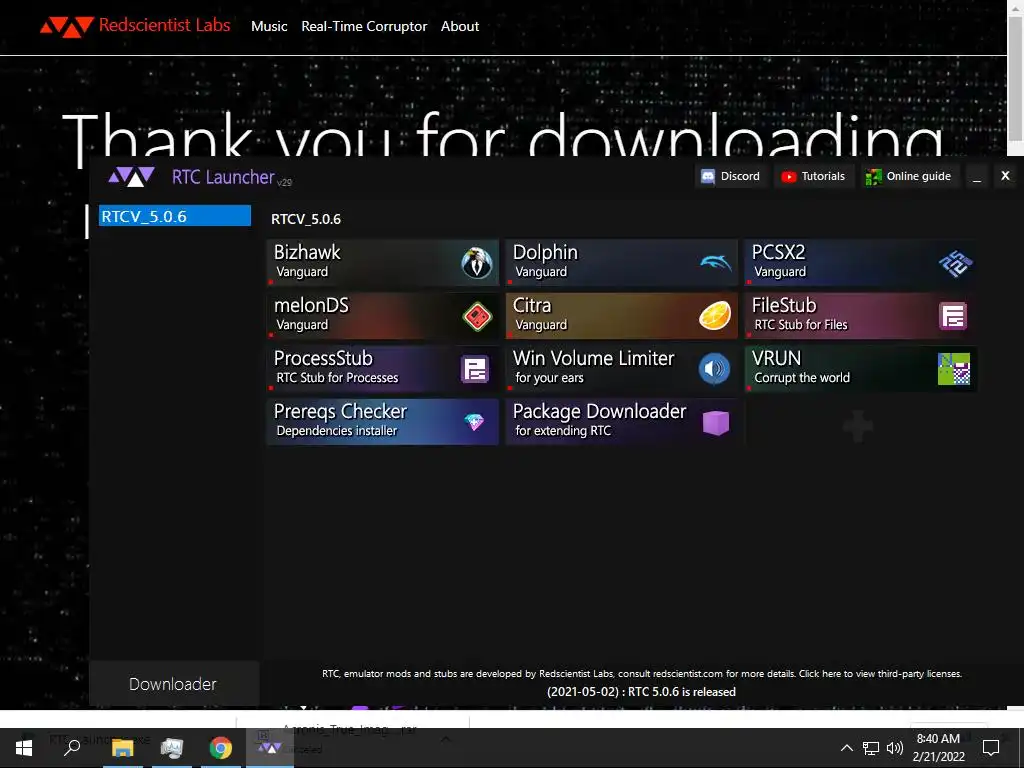The width and height of the screenshot is (1024, 768).
Task: Open taskbar search magnifier
Action: [x=71, y=747]
